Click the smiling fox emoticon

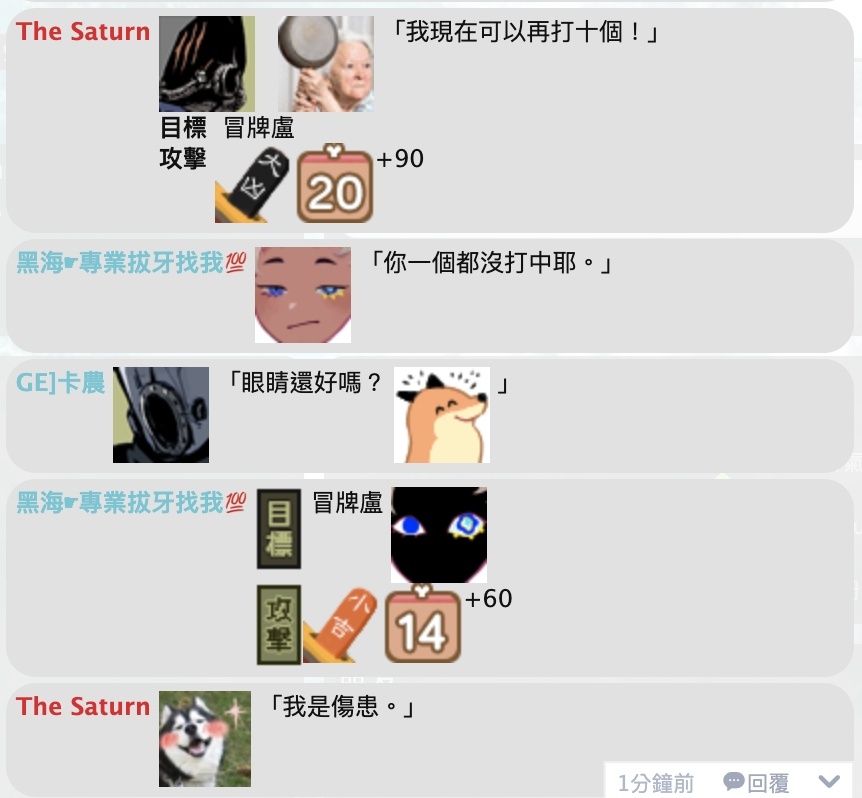[441, 415]
